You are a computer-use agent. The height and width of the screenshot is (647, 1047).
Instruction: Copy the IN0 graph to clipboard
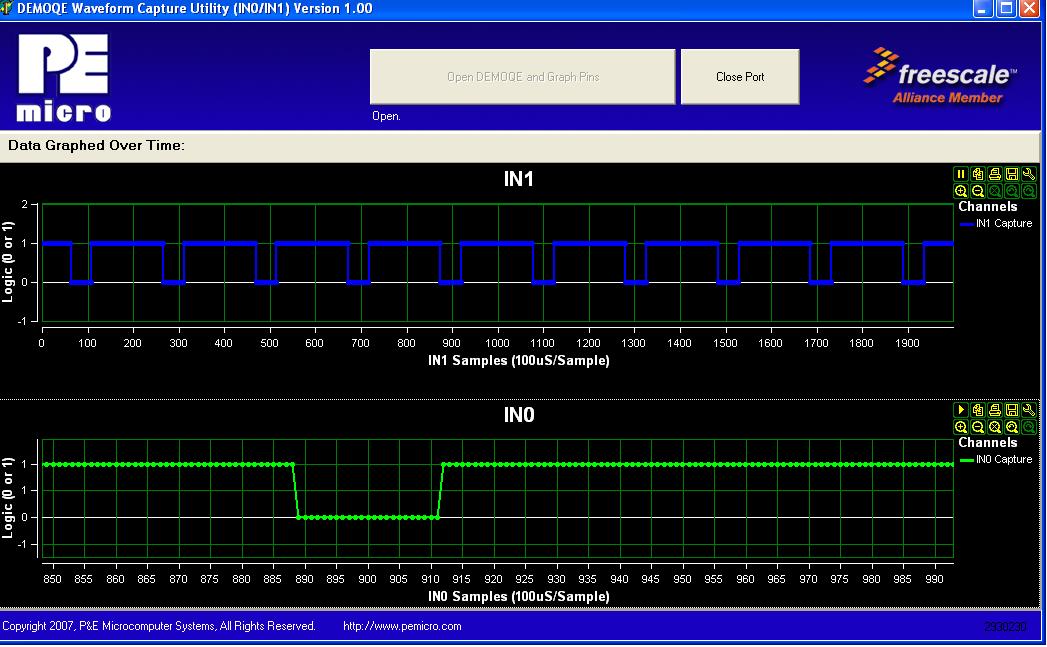pos(978,410)
